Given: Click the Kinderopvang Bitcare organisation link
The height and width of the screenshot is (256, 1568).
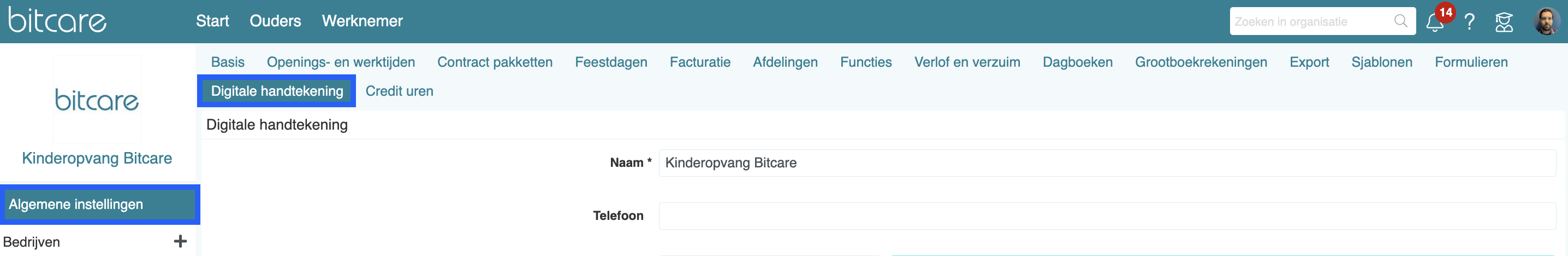Looking at the screenshot, I should pos(97,159).
